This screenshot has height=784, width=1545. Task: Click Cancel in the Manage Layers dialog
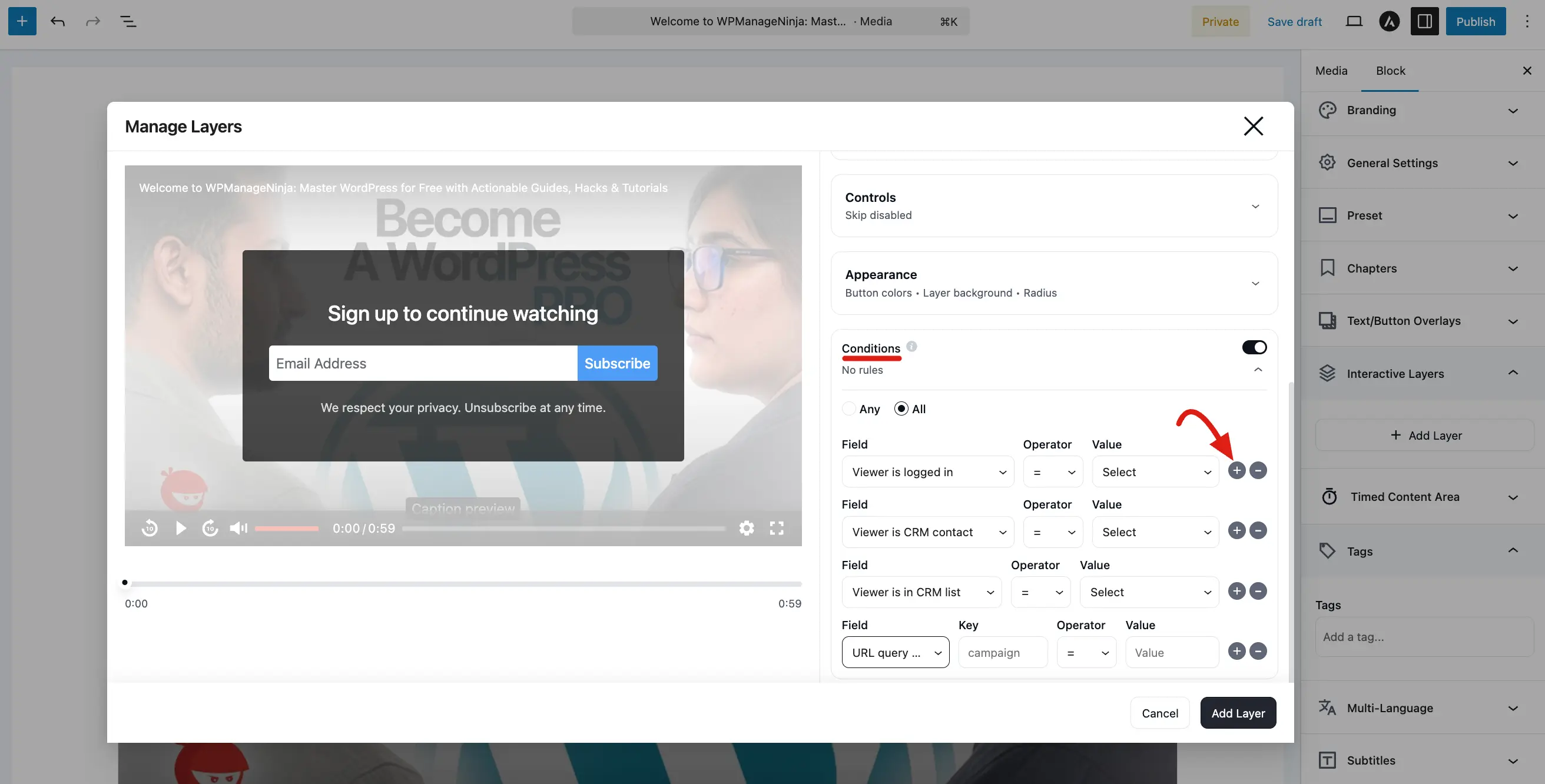click(1160, 713)
